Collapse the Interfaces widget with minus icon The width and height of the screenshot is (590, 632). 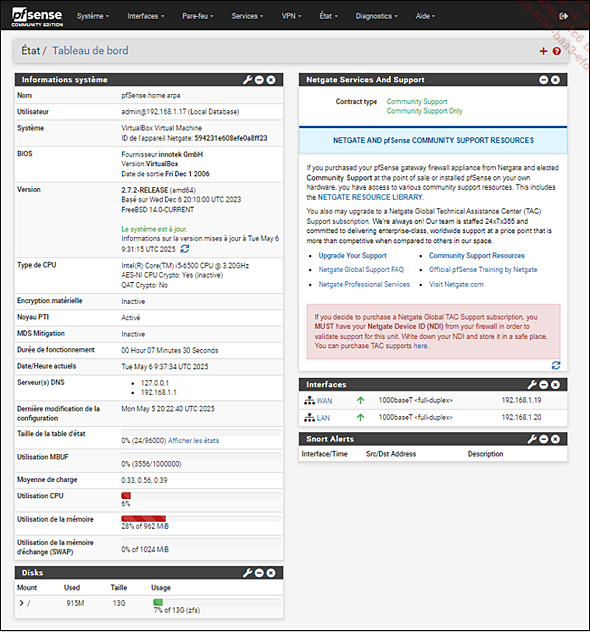pyautogui.click(x=544, y=385)
